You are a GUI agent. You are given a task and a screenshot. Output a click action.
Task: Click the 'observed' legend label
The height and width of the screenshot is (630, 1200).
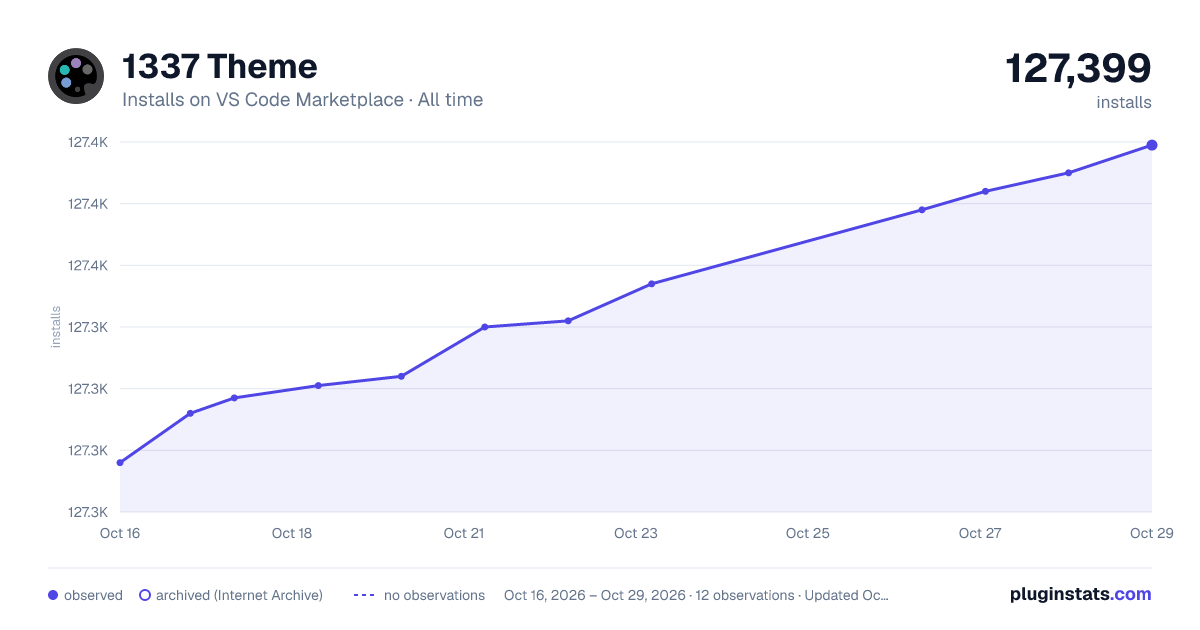coord(93,595)
